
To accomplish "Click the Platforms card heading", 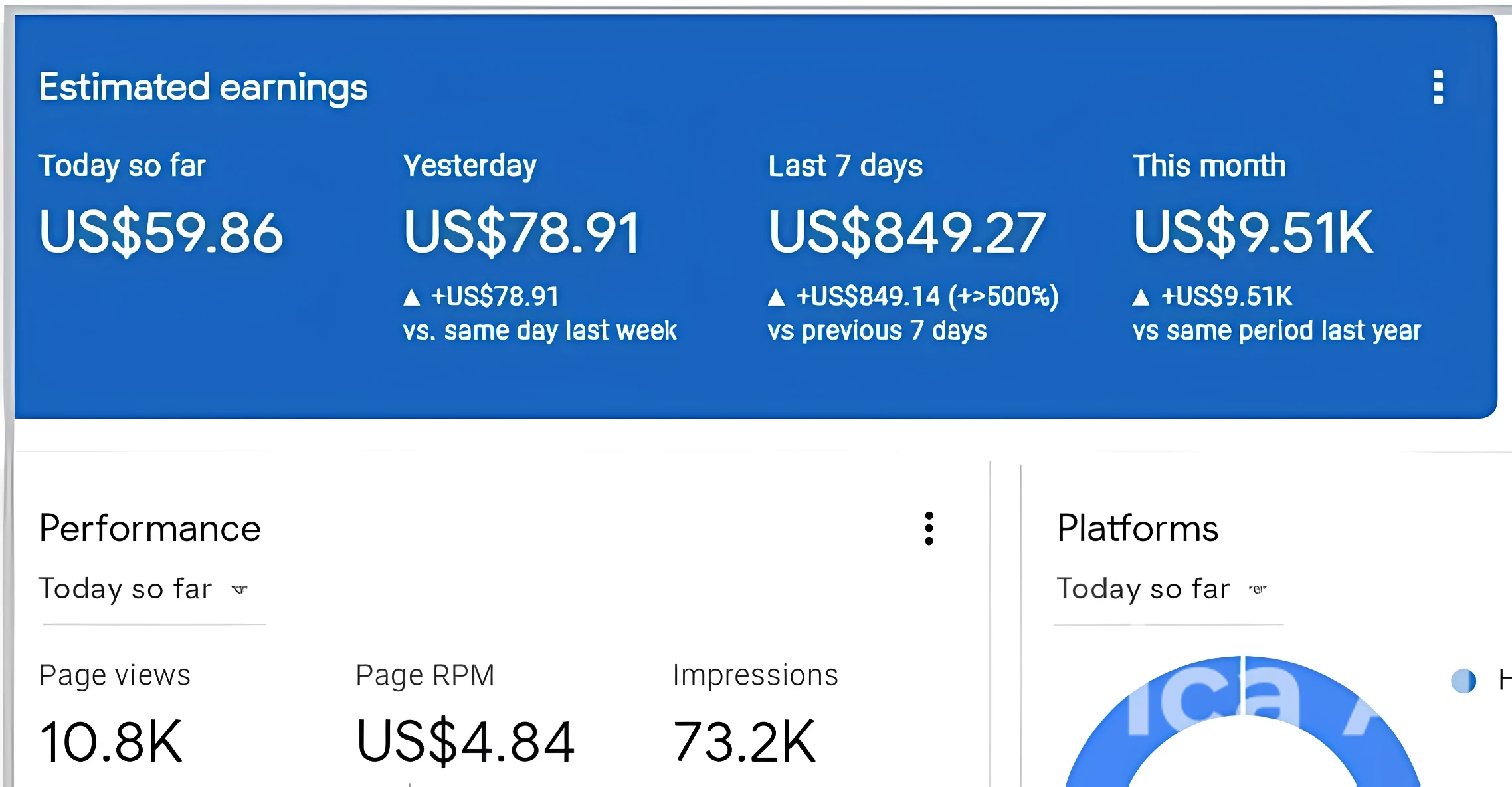I will click(x=1137, y=528).
